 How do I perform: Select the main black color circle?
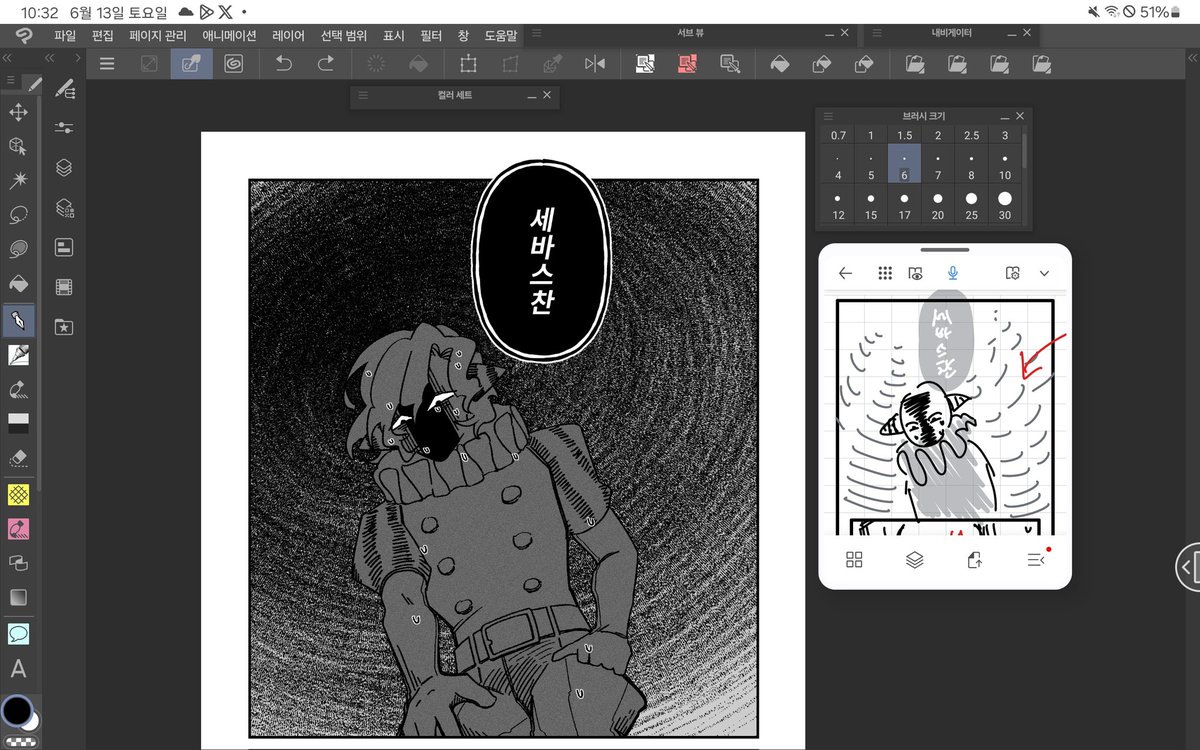coord(17,710)
